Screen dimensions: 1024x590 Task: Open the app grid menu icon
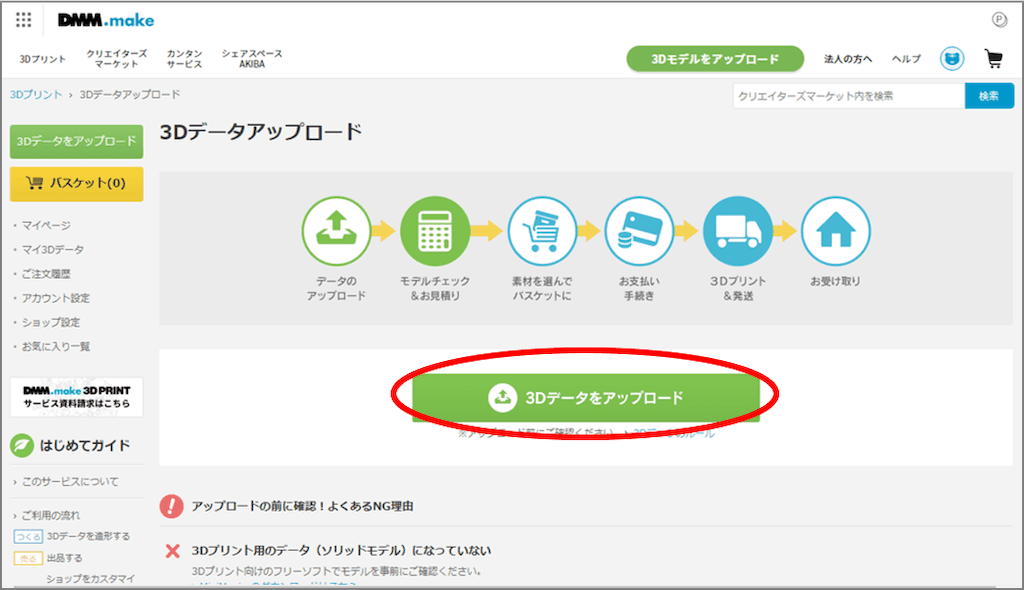tap(24, 20)
